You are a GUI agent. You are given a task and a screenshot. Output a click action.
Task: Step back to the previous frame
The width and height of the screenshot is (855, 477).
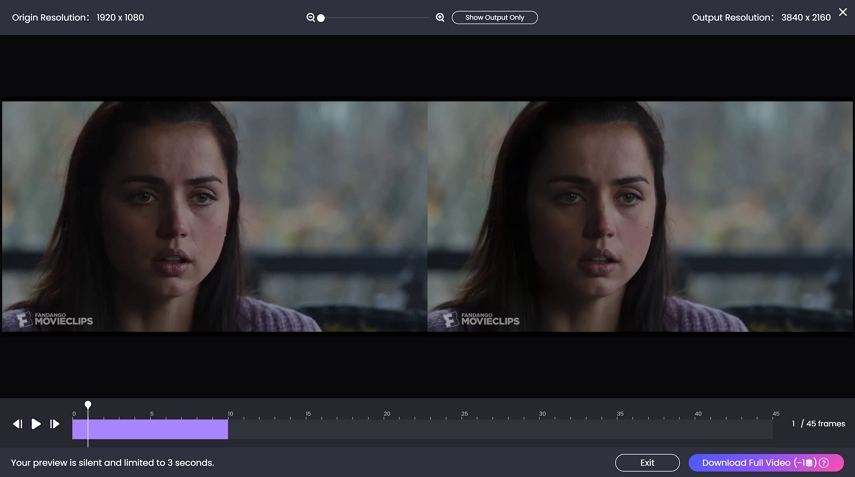coord(17,424)
